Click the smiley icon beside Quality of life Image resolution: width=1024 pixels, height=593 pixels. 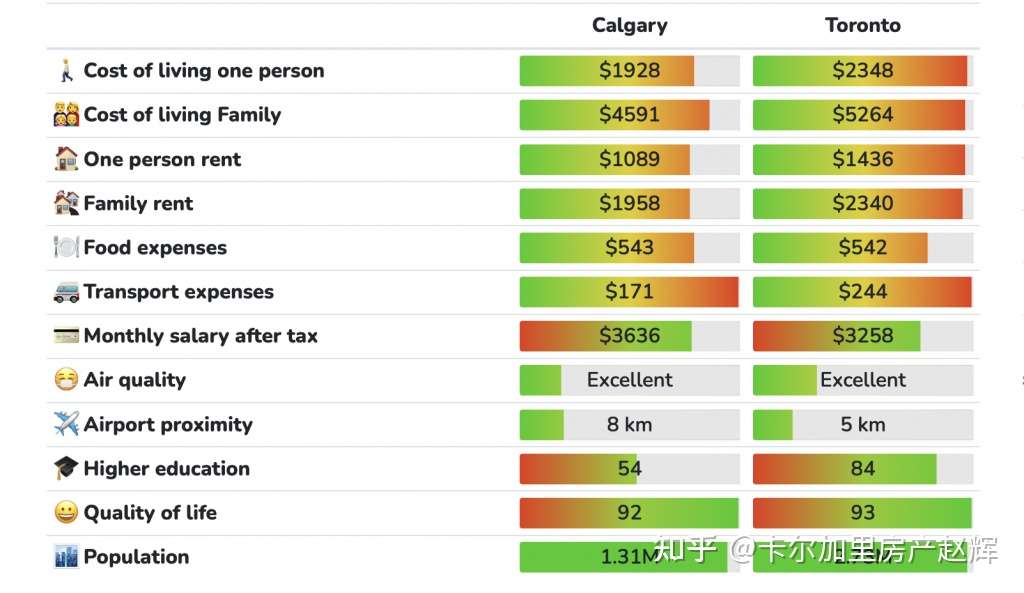tap(66, 513)
